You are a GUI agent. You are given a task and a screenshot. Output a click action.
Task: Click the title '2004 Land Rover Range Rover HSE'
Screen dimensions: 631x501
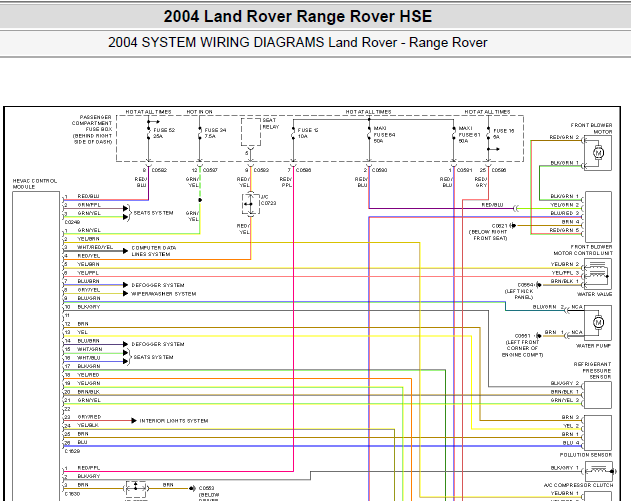[298, 16]
